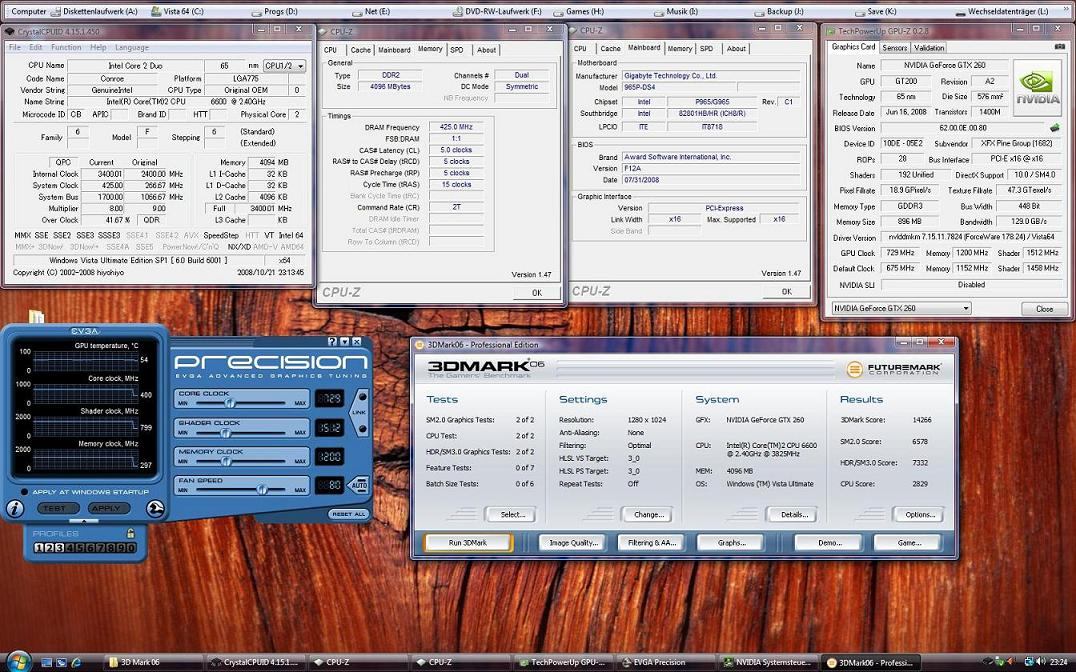Screen dimensions: 1076x672
Task: Click the Show Desktop quick launch icon
Action: click(47, 662)
